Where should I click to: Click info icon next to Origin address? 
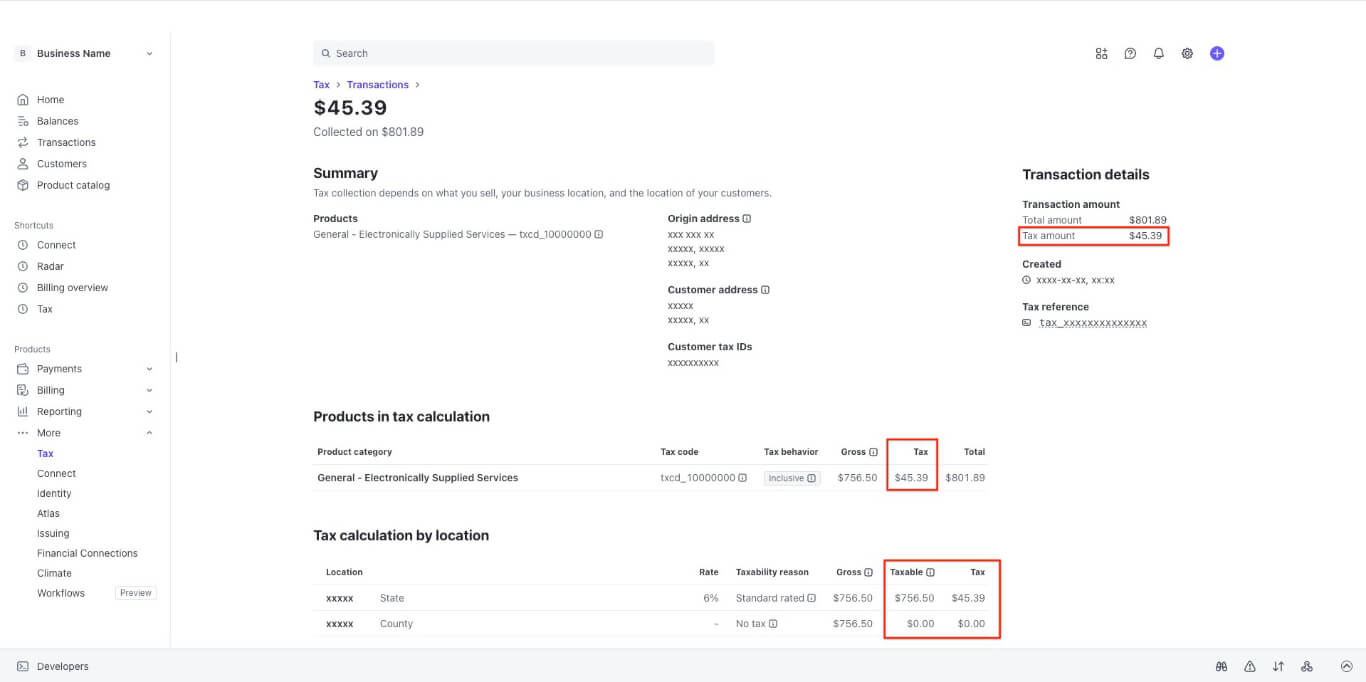tap(747, 219)
